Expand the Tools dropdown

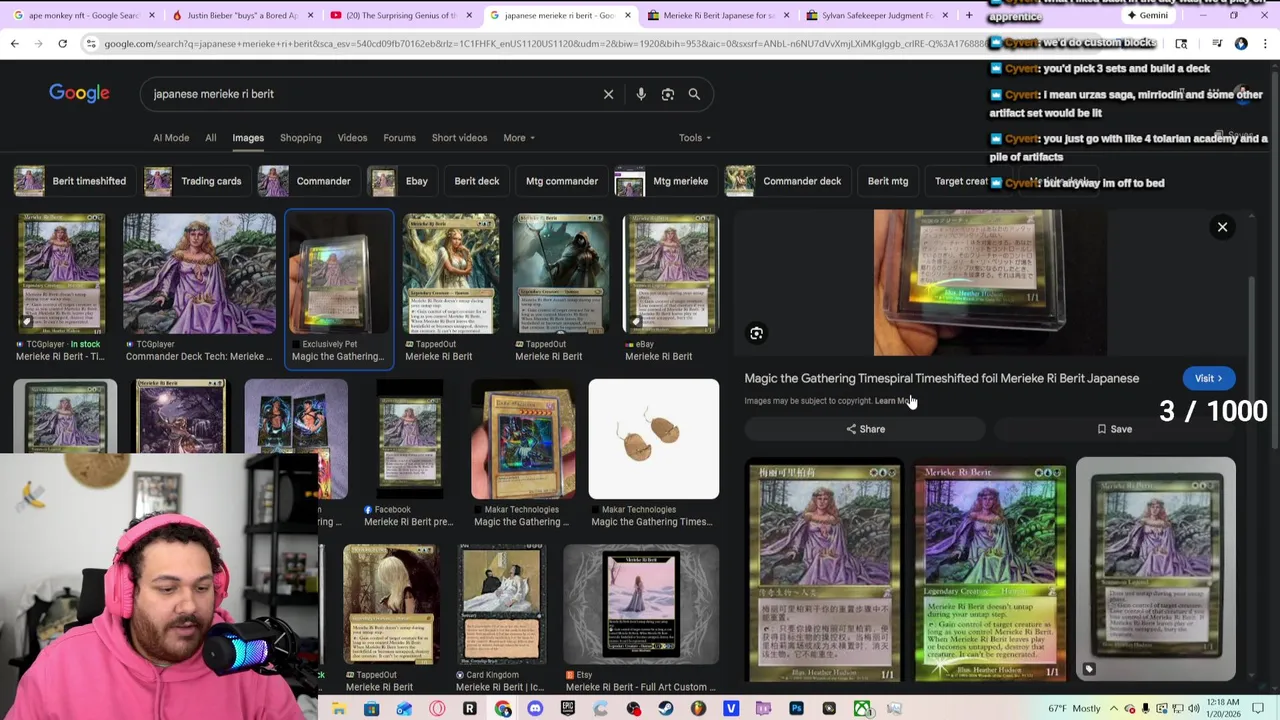tap(695, 138)
